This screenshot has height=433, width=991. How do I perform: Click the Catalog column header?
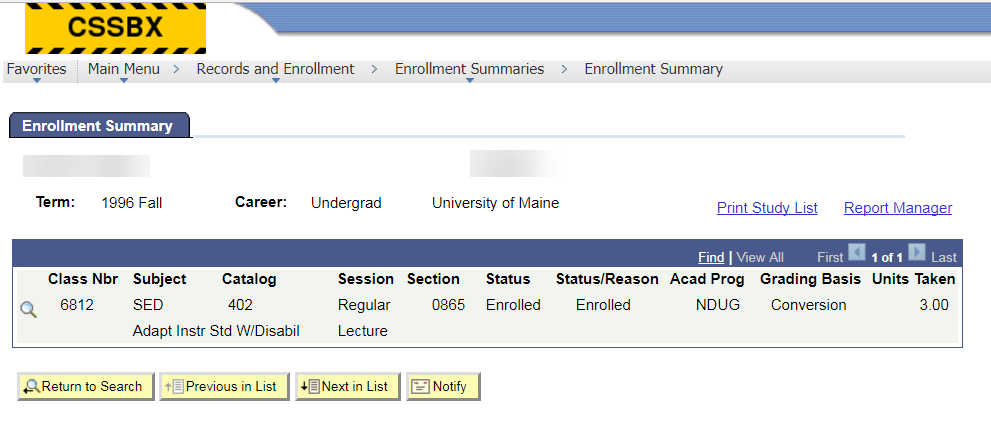249,279
